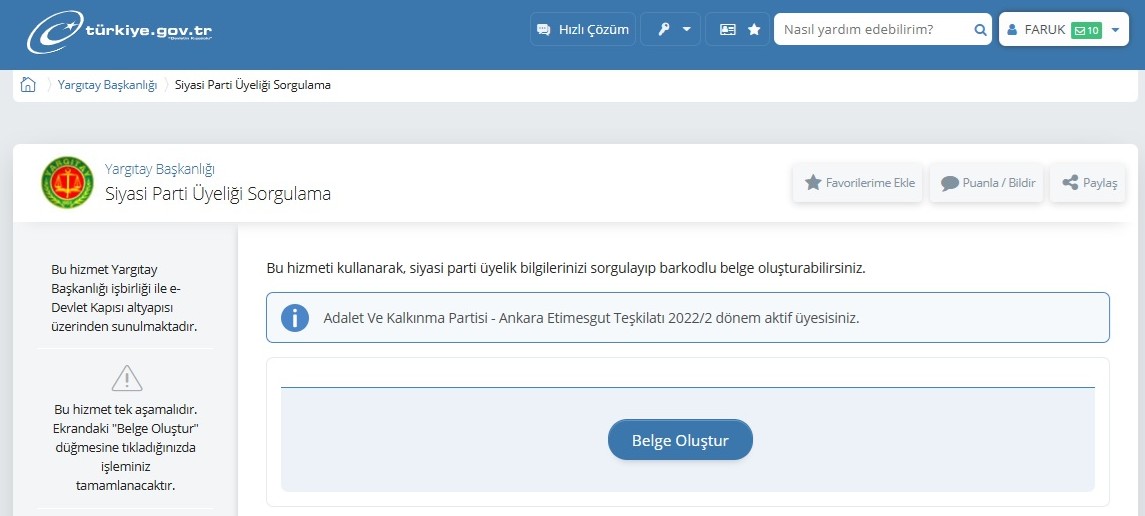Viewport: 1145px width, 516px height.
Task: Expand the FARUK user account menu
Action: 1063,29
